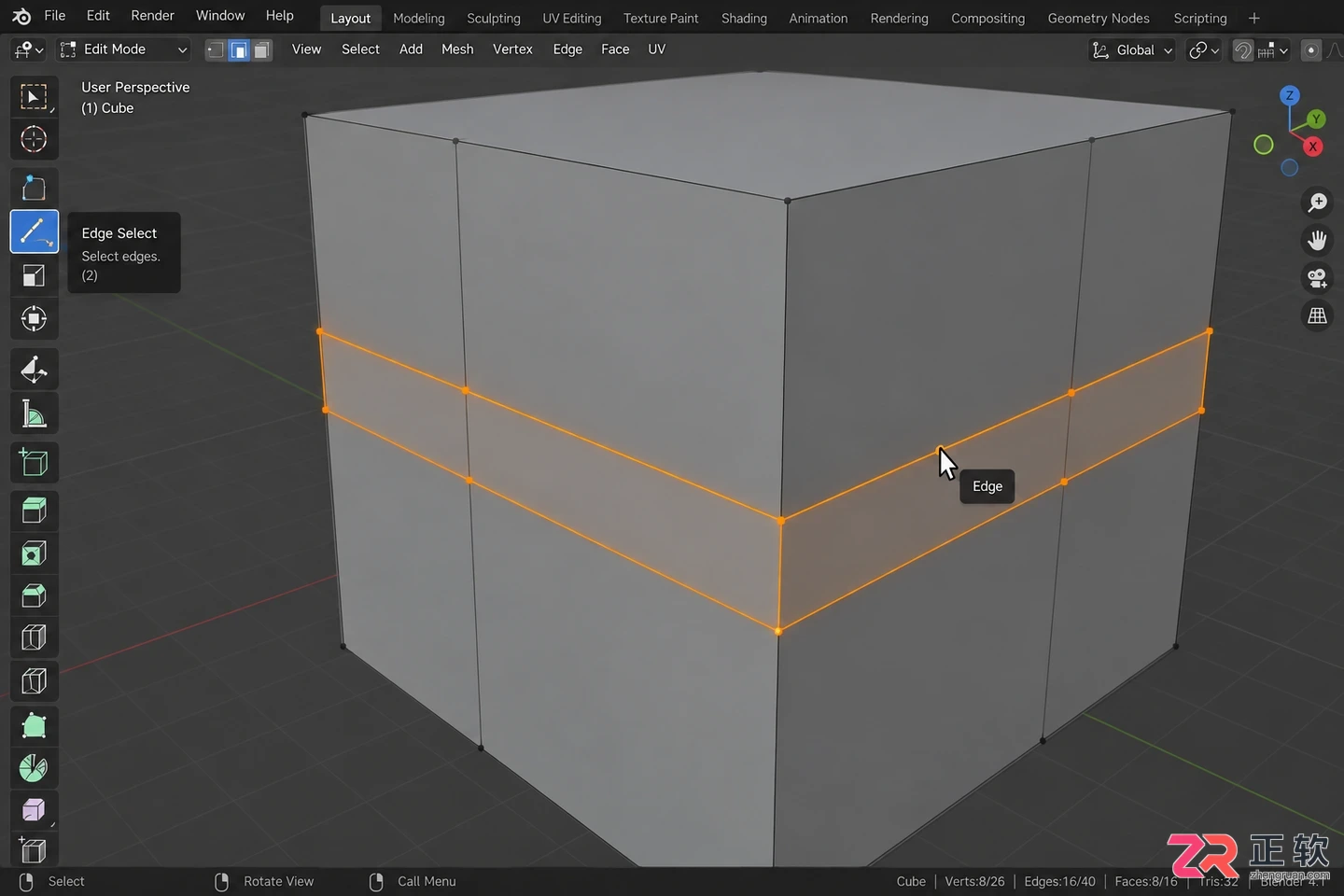Click the dark blue negative Z gizmo handle

[x=1290, y=168]
